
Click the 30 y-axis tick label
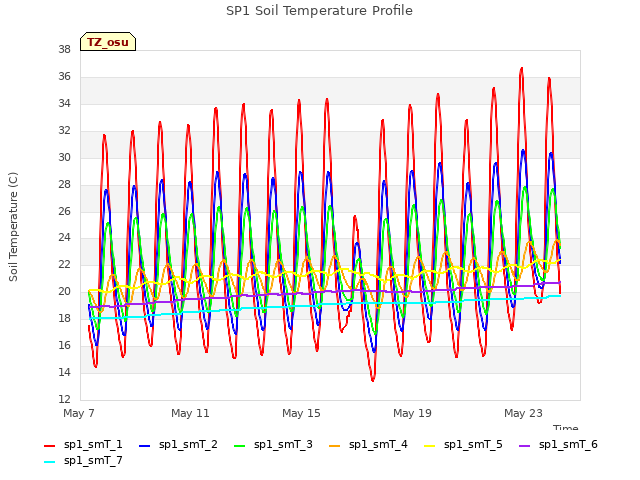(64, 158)
